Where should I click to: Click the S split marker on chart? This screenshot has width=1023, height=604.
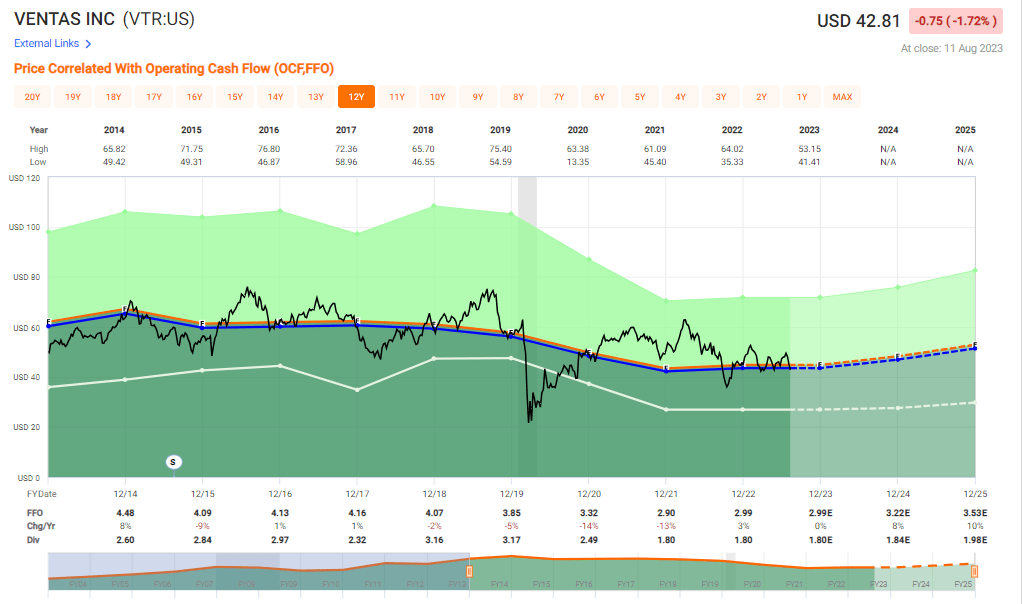pyautogui.click(x=173, y=462)
